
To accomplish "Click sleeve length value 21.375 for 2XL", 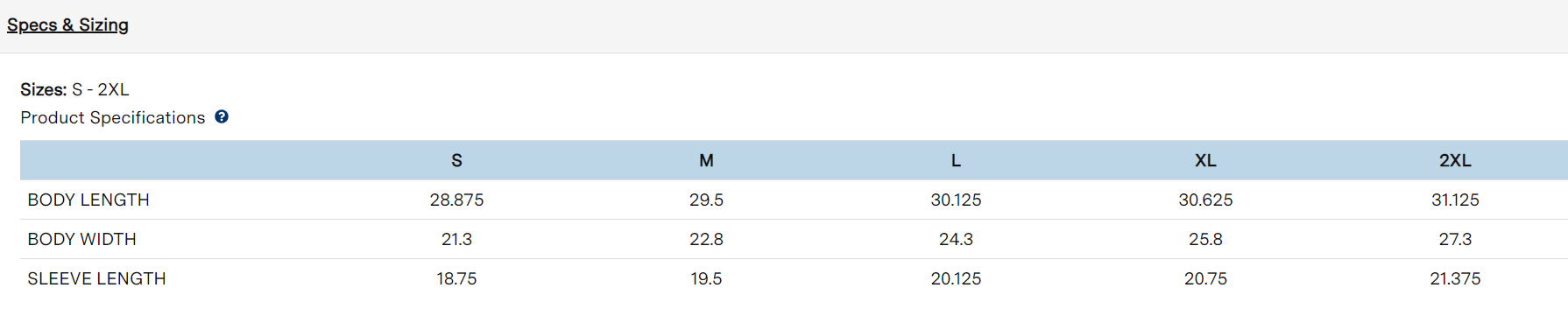I will click(x=1455, y=278).
